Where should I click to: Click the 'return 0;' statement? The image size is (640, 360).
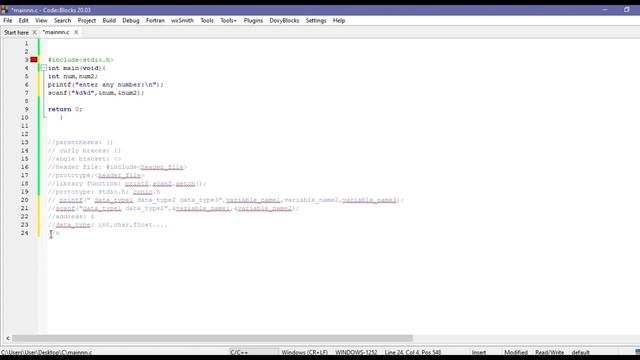(x=65, y=109)
